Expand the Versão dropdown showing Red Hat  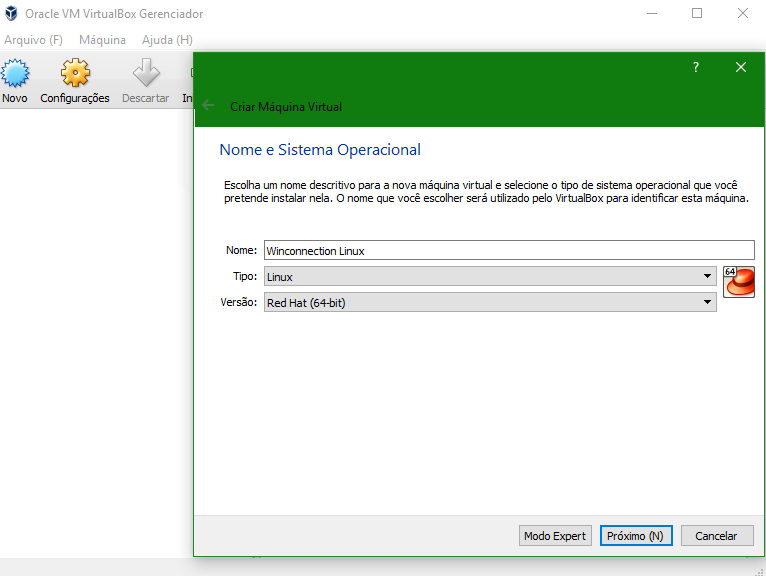[489, 302]
